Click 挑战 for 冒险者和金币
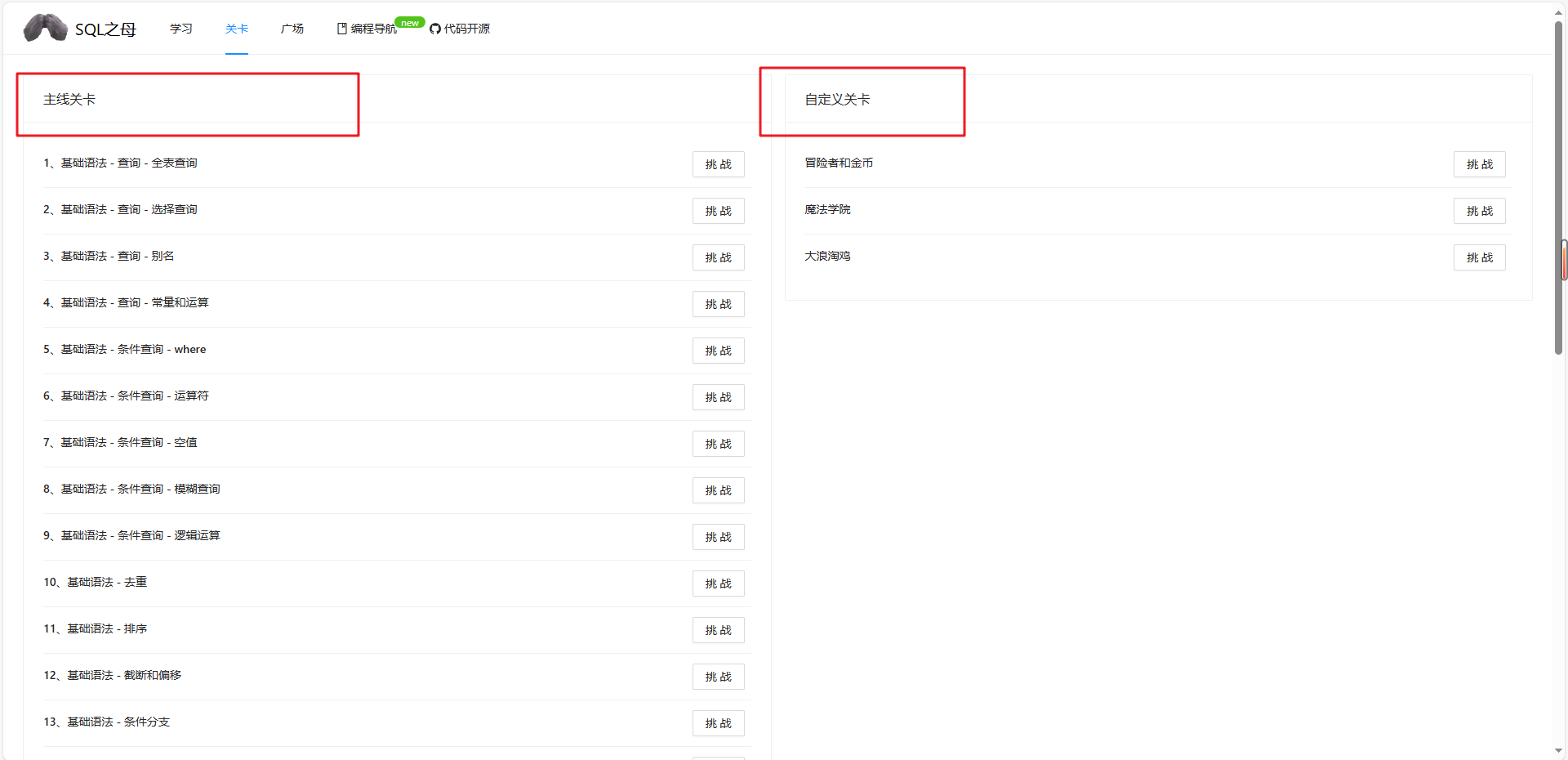1568x760 pixels. (1479, 164)
